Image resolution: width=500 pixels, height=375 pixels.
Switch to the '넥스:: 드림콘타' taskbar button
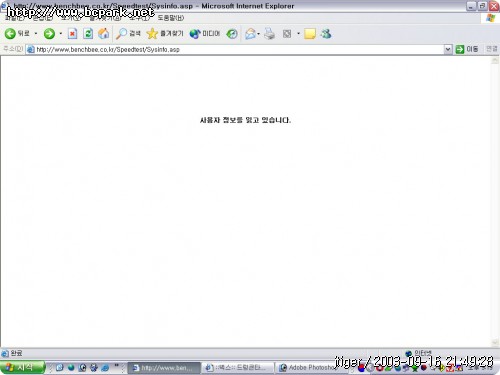point(238,368)
